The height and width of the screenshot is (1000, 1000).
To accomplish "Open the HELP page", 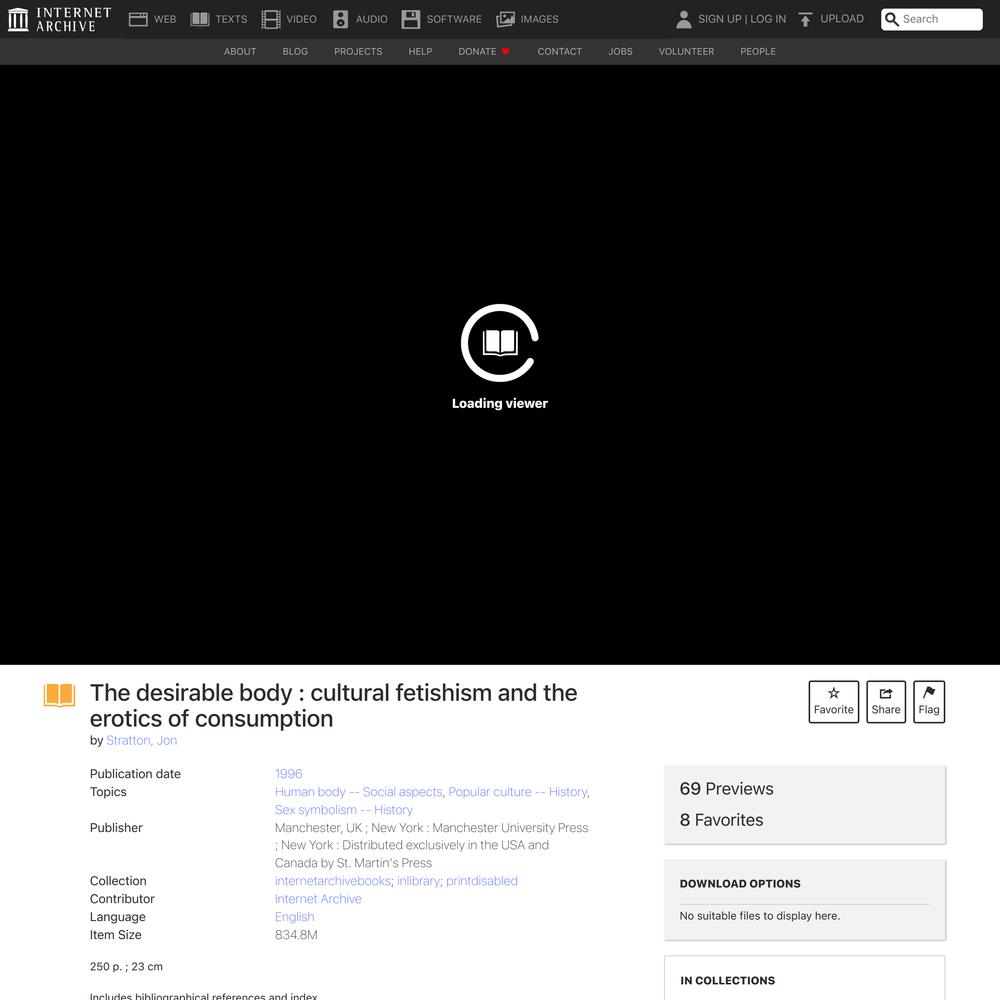I will (420, 52).
